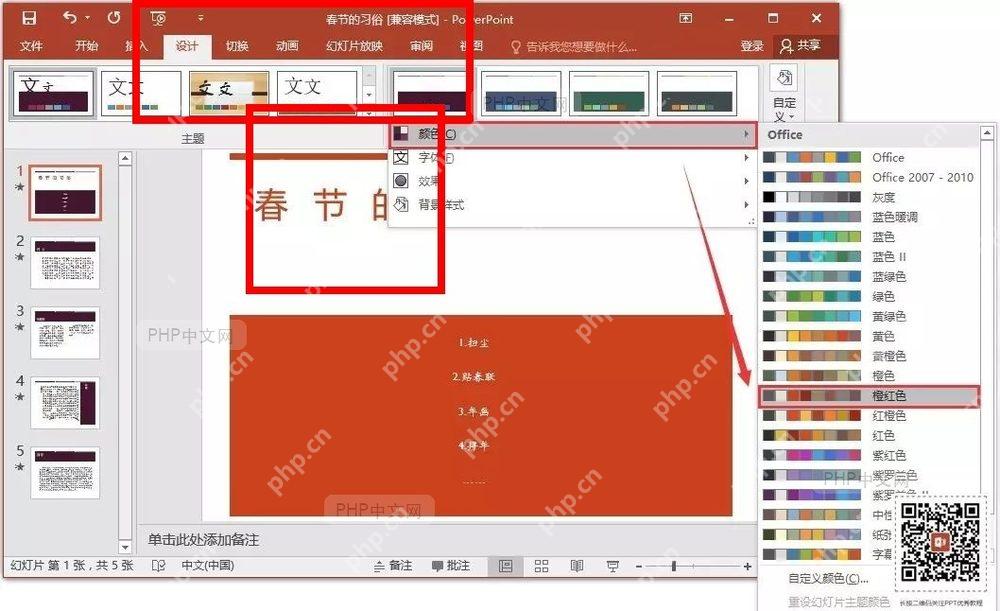Screen dimensions: 1000x611
Task: Choose the 红色 color scheme
Action: (x=870, y=436)
